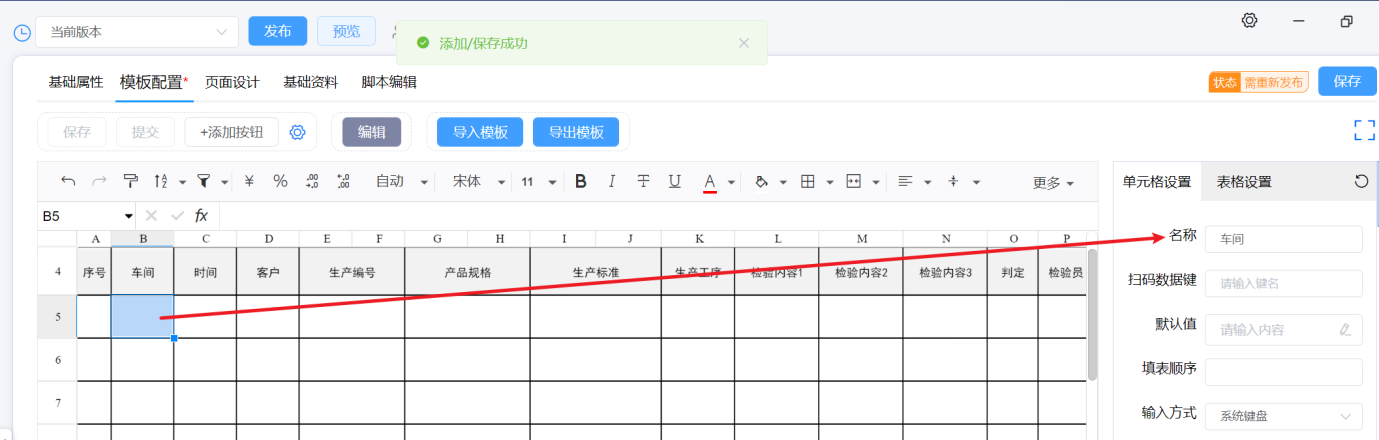The image size is (1379, 440).
Task: Click the filter funnel icon
Action: pos(204,181)
